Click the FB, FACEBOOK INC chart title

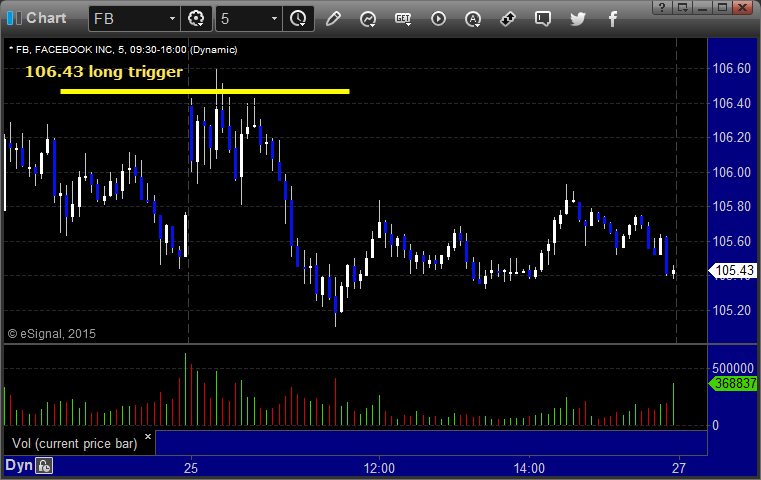[123, 50]
